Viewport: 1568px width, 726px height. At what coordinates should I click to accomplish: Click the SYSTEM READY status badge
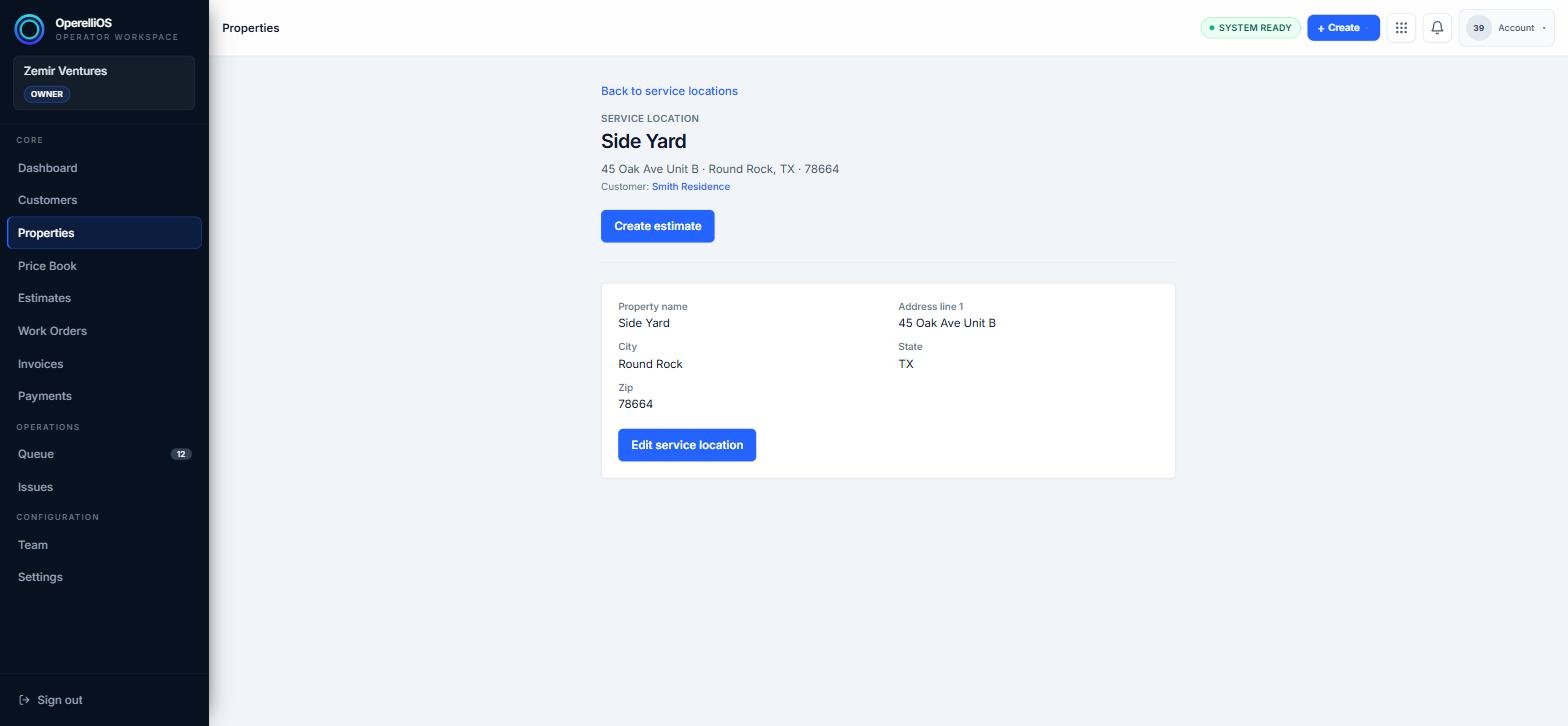1250,28
